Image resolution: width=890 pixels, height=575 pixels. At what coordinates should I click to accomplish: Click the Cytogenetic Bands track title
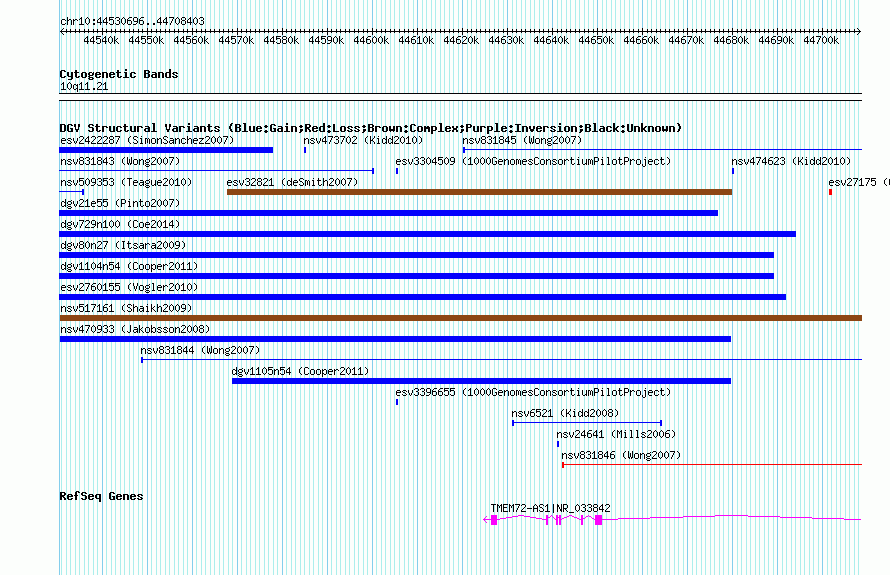[119, 74]
